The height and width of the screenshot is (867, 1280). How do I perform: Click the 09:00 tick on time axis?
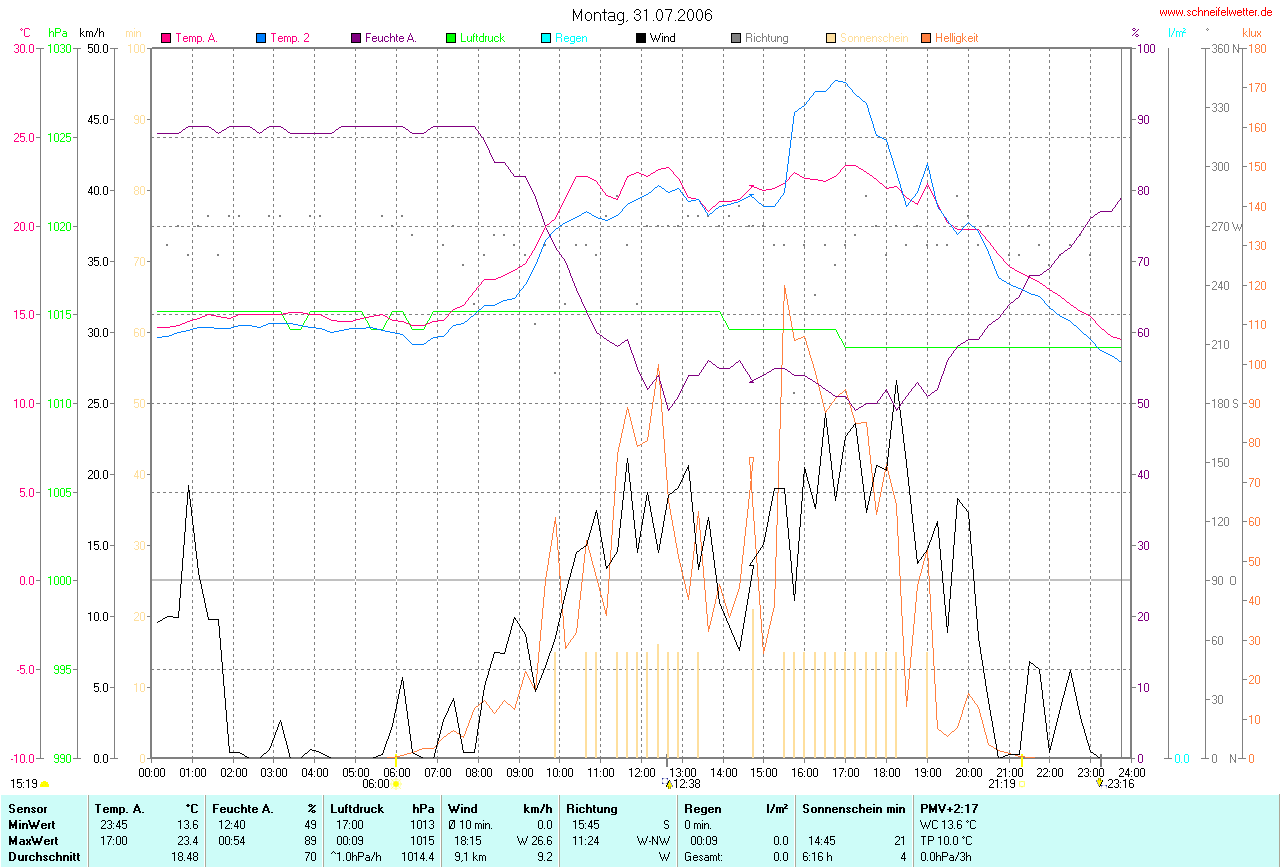coord(519,773)
